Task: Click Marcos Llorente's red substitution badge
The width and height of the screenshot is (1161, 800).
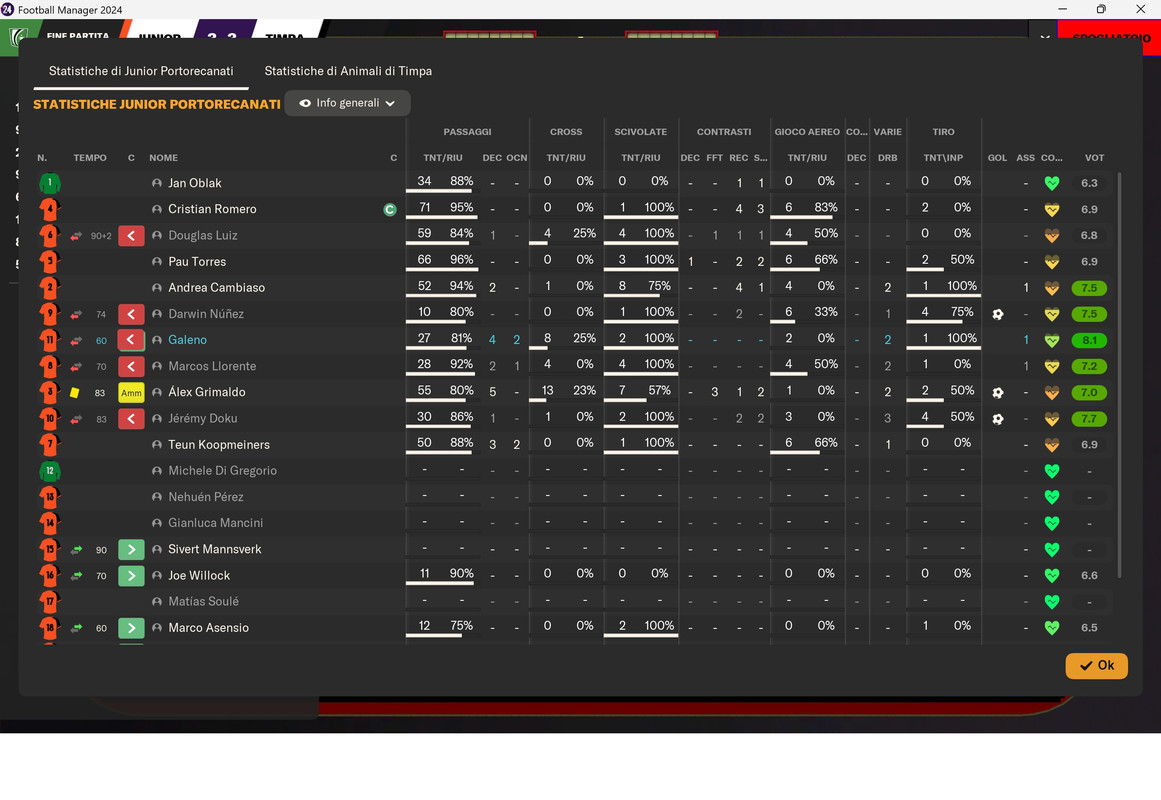Action: [x=131, y=366]
